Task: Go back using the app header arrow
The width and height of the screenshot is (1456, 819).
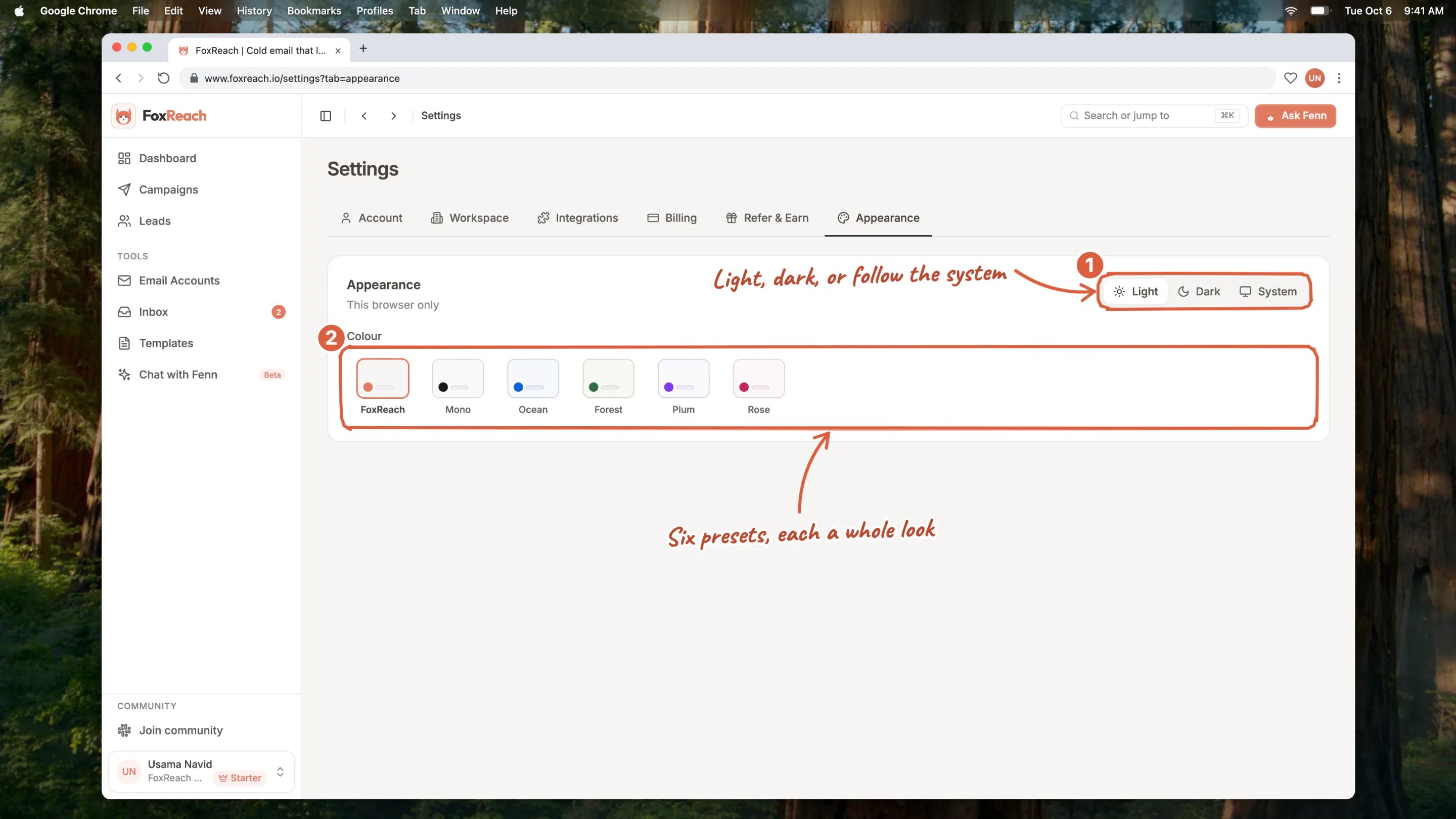Action: (364, 116)
